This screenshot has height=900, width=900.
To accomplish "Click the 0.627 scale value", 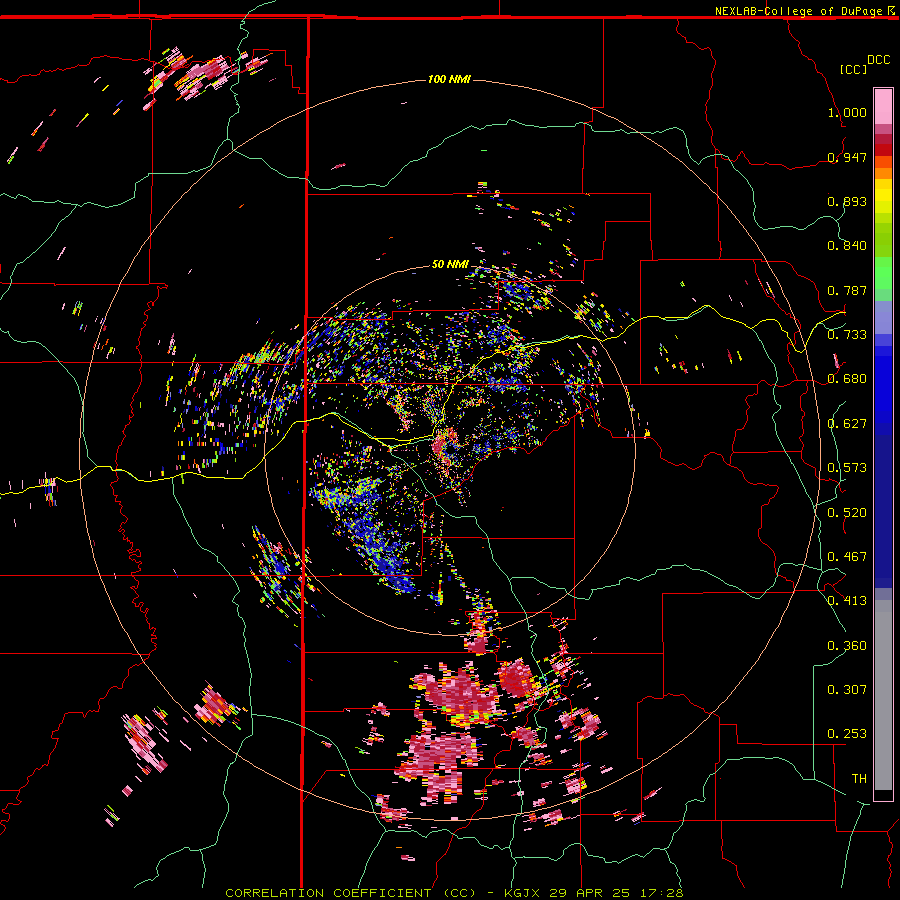I will tap(847, 424).
